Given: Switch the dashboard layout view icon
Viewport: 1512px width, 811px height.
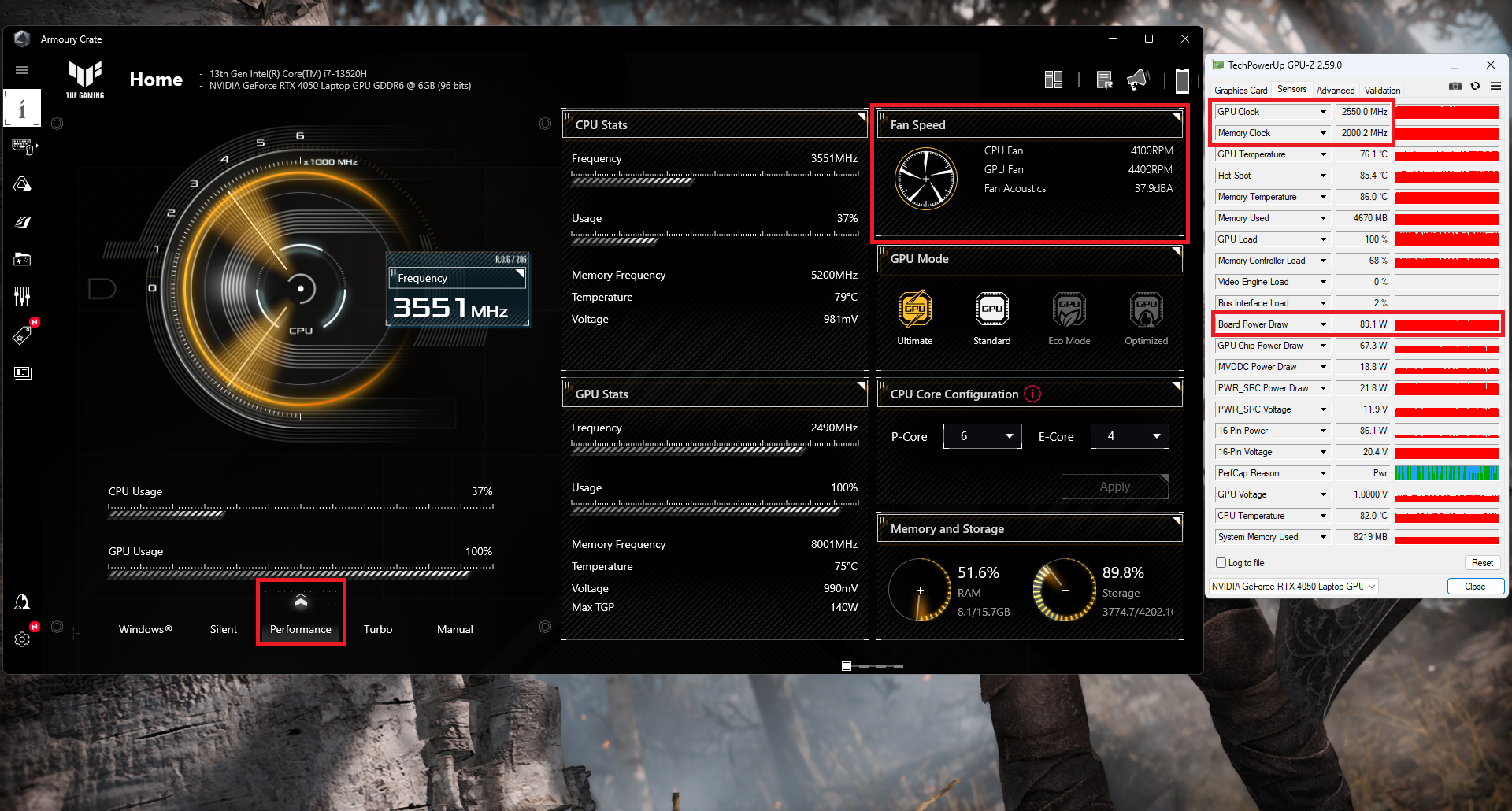Looking at the screenshot, I should point(1054,80).
